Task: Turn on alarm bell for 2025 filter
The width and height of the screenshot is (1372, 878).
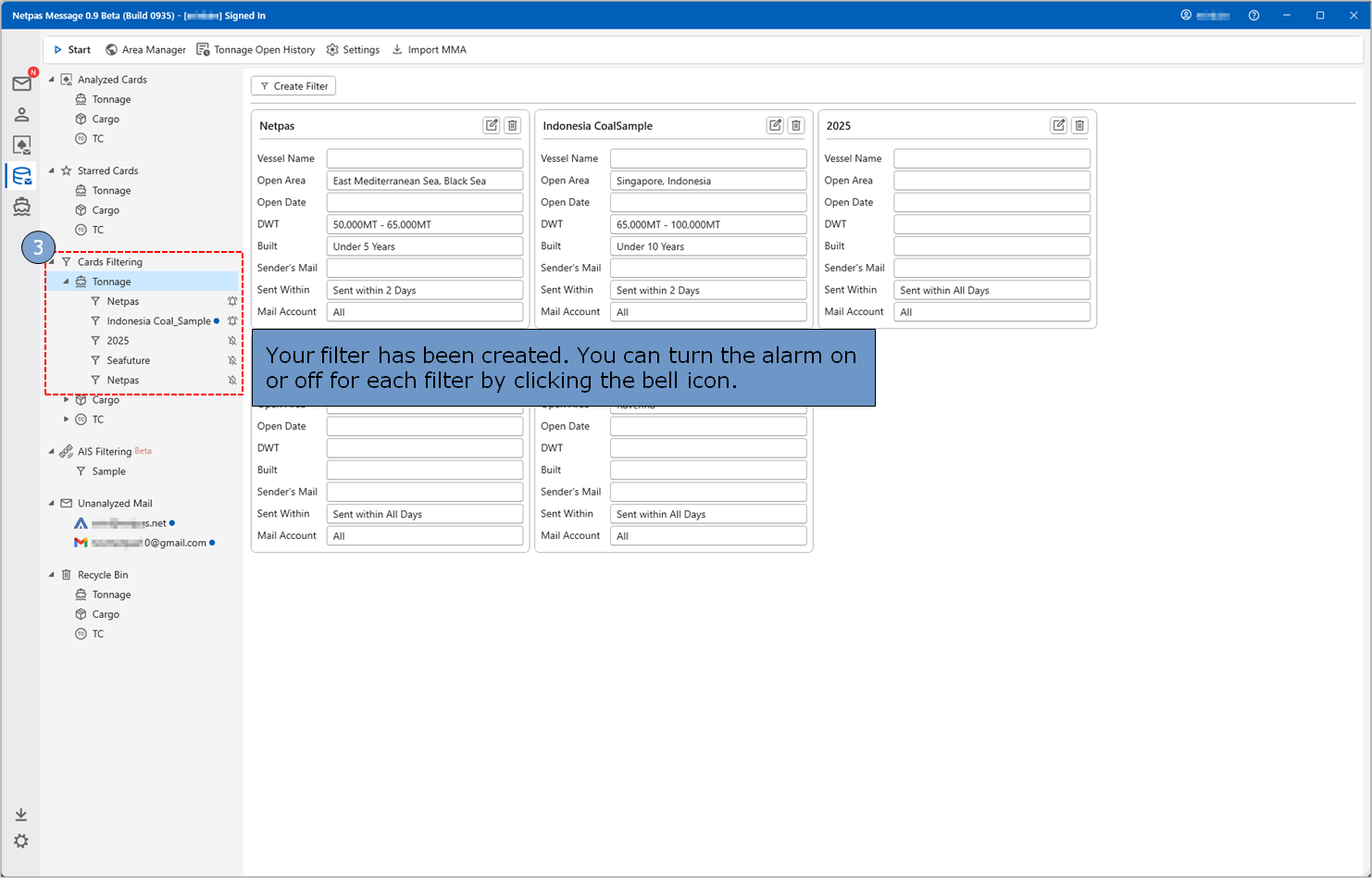Action: 232,341
